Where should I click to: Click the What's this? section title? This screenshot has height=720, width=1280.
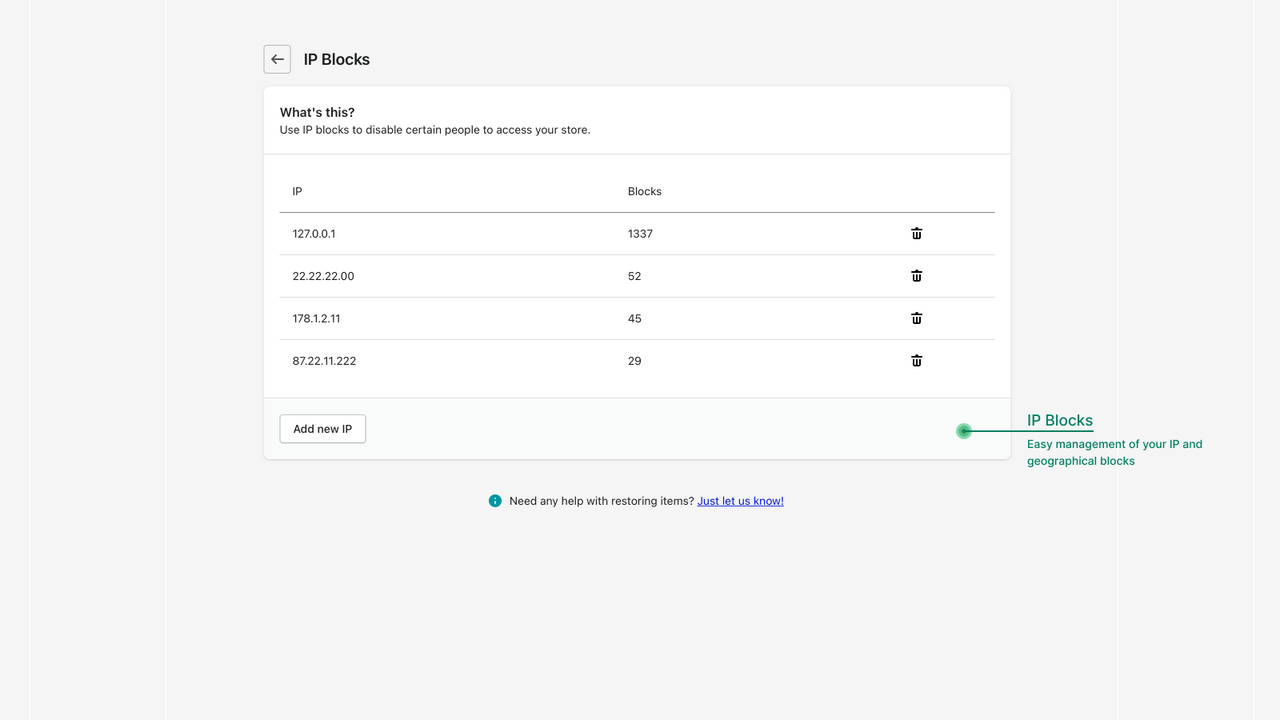pyautogui.click(x=317, y=112)
